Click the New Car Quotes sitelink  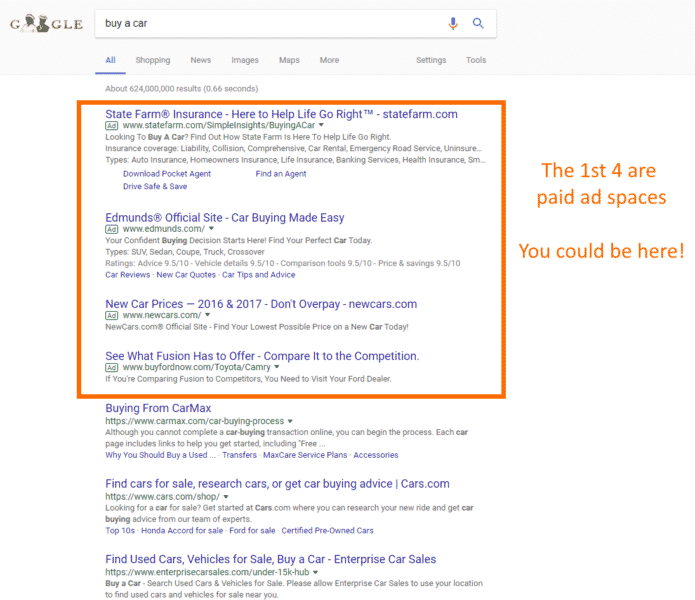click(186, 275)
